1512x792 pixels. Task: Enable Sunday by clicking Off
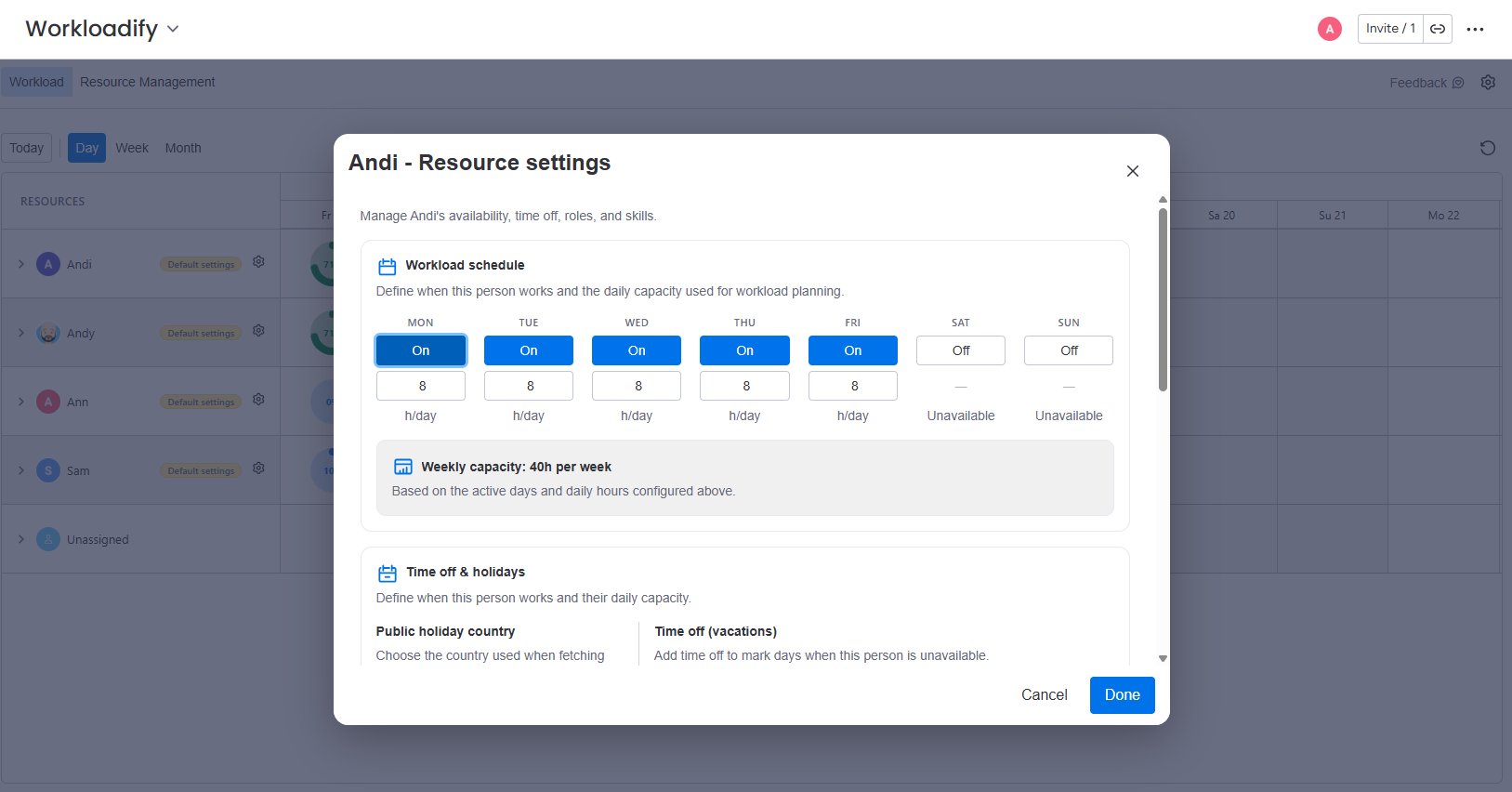[1069, 350]
